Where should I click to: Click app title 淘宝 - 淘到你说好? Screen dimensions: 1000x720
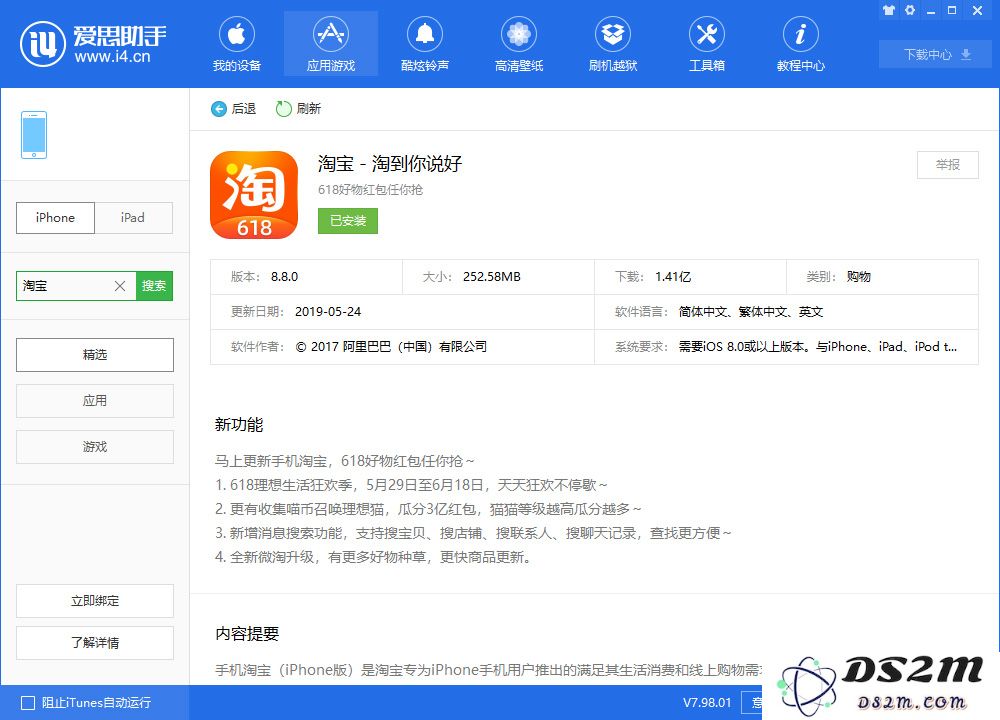click(390, 164)
